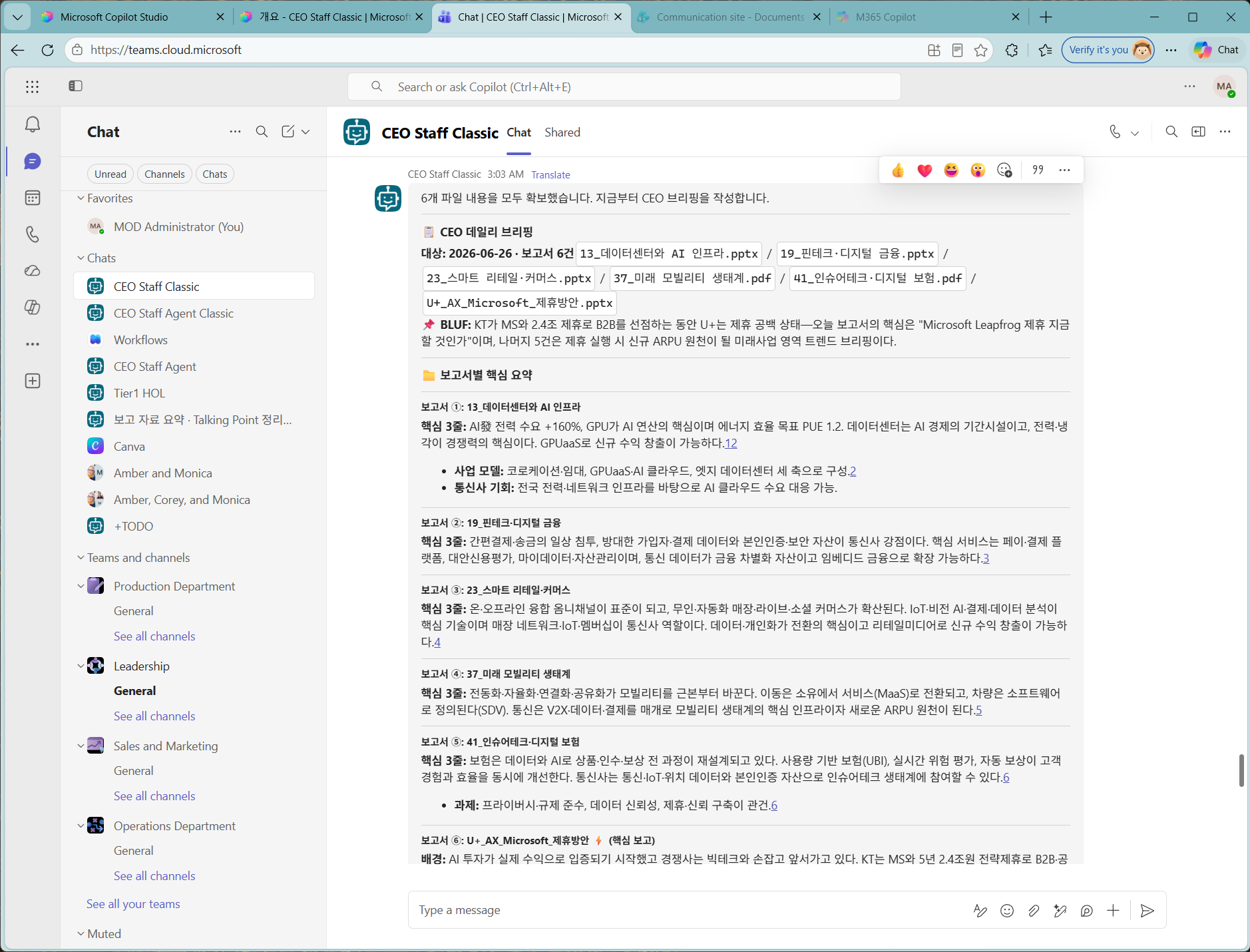Open Calendar from the Teams app rail
The image size is (1250, 952).
(x=33, y=198)
